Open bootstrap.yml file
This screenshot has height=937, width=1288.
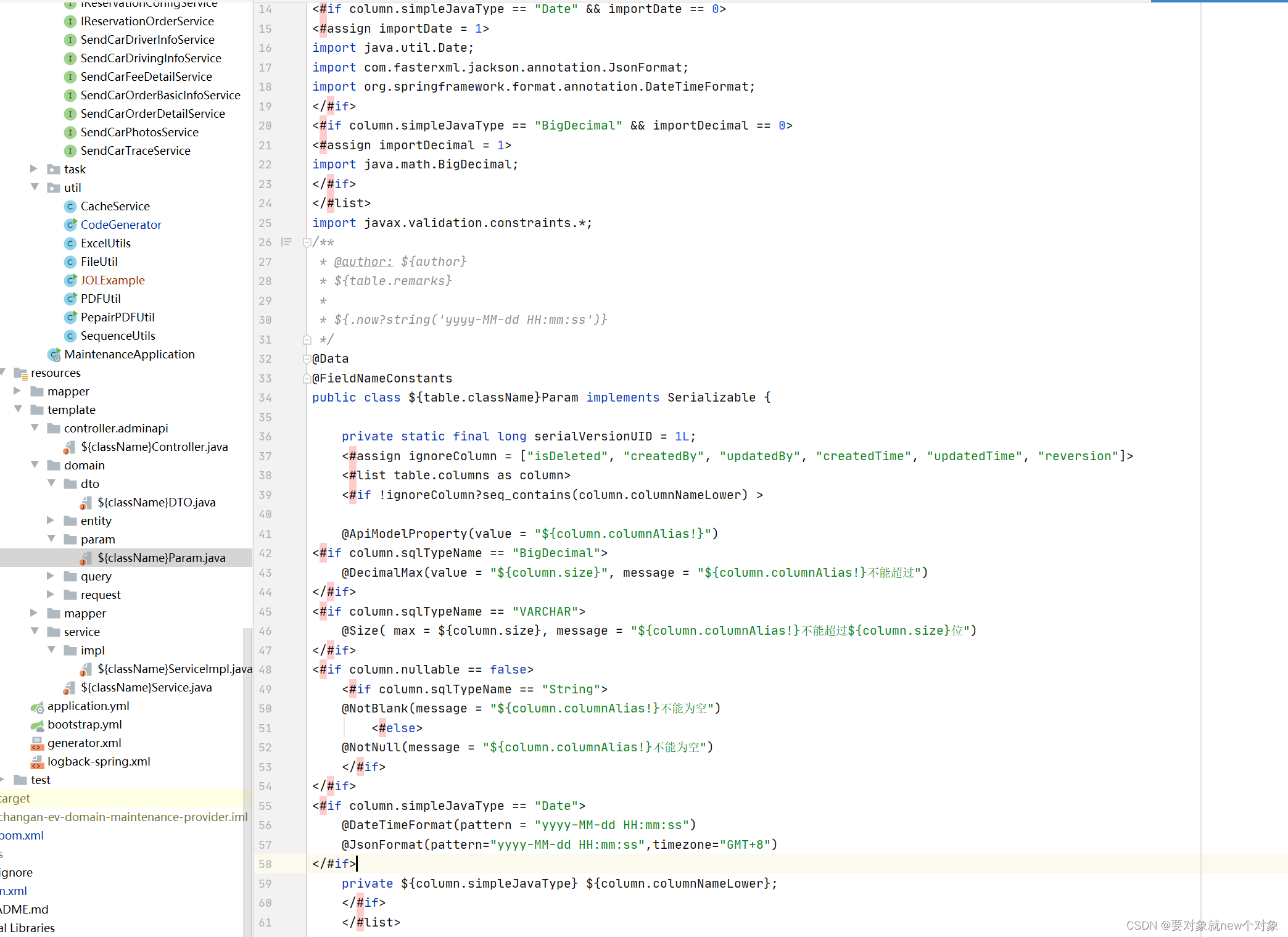click(x=85, y=725)
